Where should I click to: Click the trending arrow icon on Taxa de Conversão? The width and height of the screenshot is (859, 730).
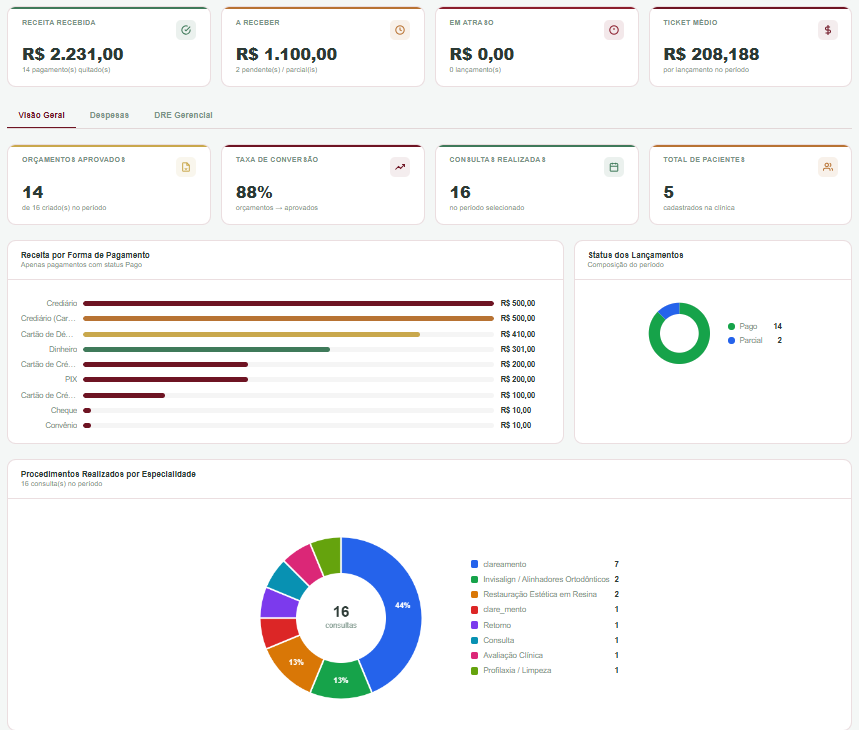(x=400, y=167)
